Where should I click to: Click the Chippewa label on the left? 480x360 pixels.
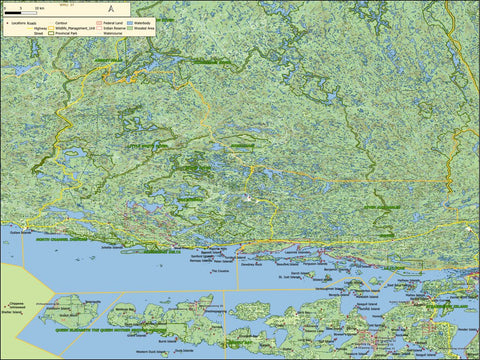pyautogui.click(x=16, y=304)
